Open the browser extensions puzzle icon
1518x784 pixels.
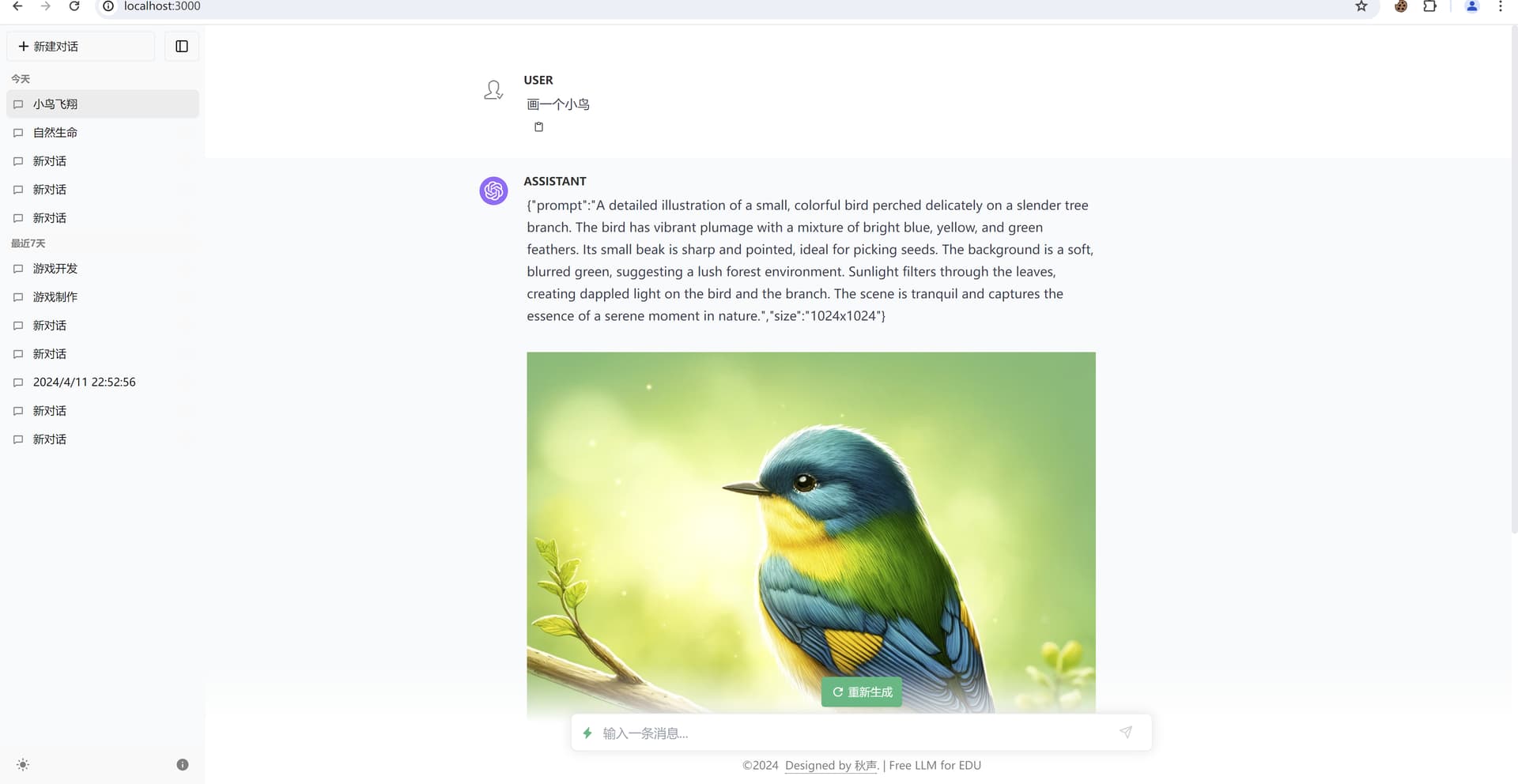point(1429,6)
